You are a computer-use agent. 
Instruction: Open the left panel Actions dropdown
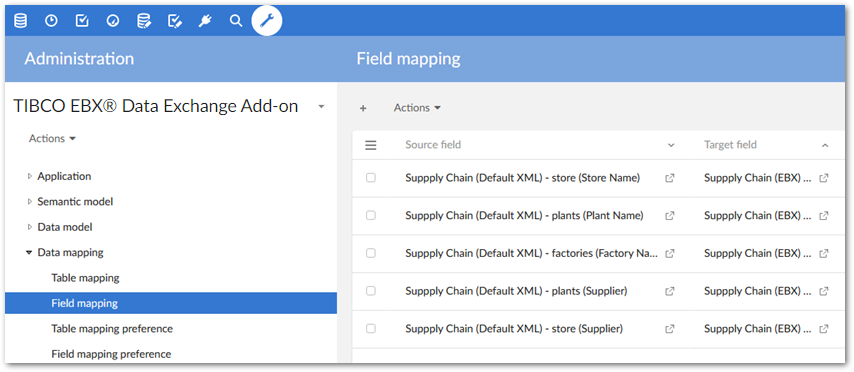52,139
